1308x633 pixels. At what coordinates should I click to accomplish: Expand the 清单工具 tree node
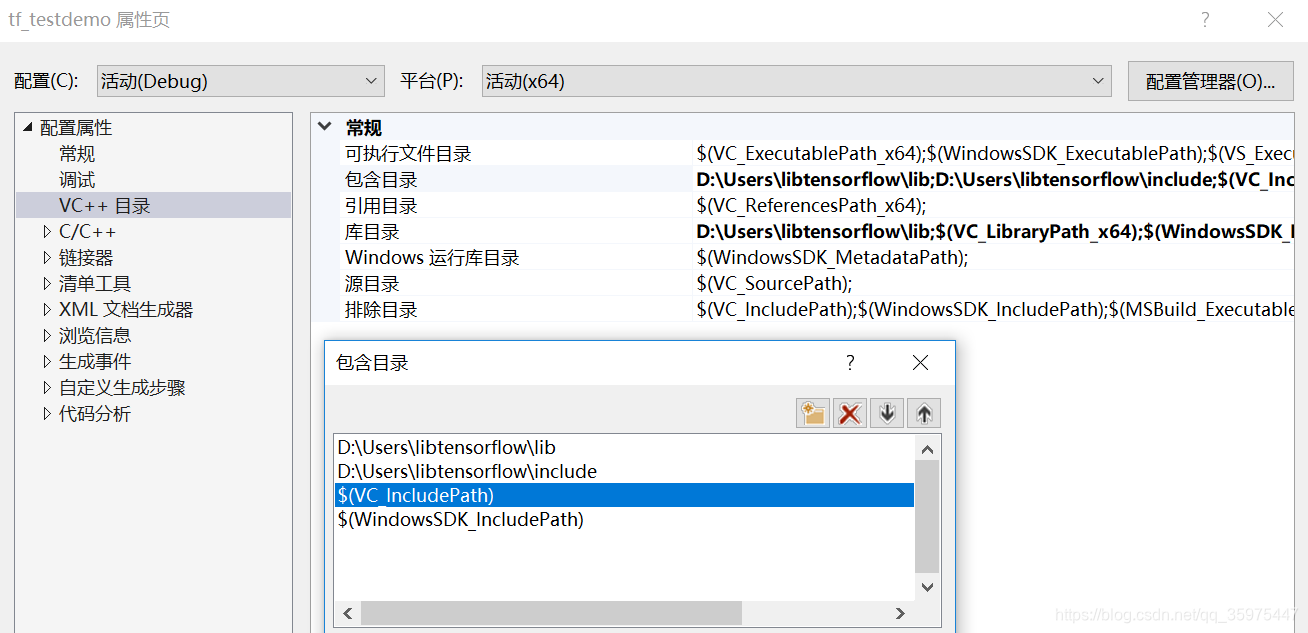click(45, 283)
